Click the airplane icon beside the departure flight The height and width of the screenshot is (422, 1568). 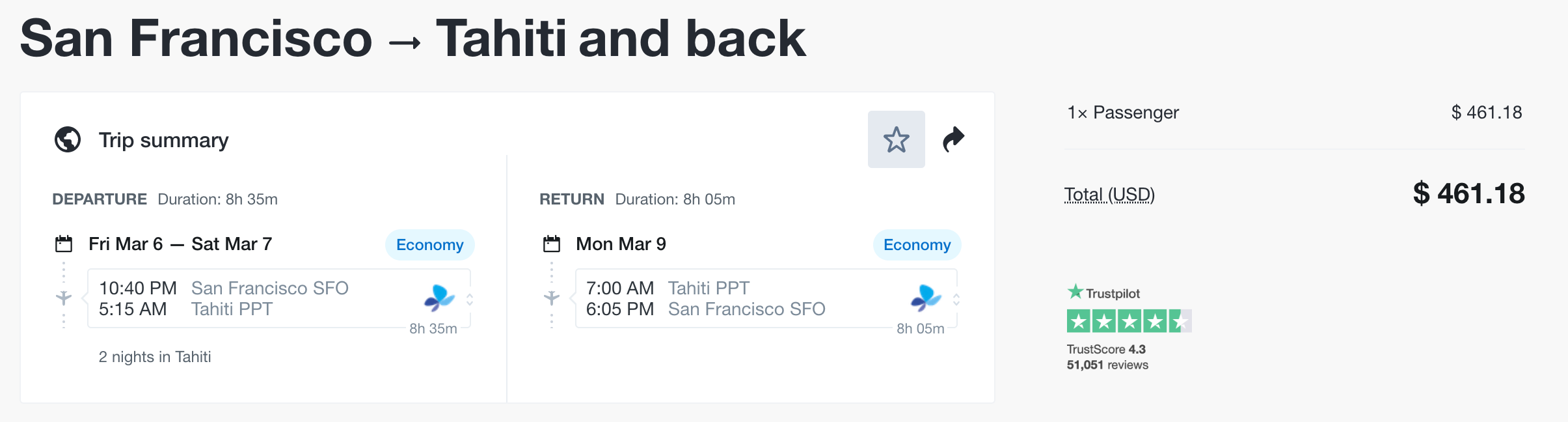[x=64, y=298]
